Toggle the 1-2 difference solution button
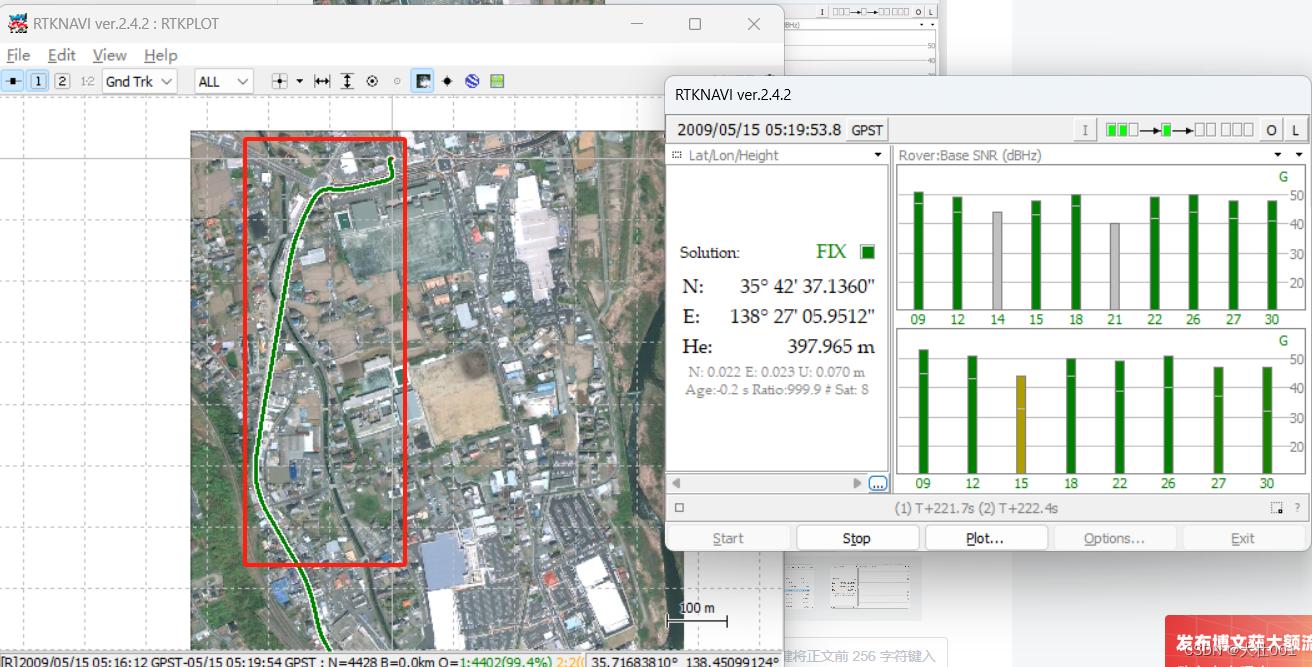Viewport: 1312px width, 667px height. pyautogui.click(x=87, y=81)
